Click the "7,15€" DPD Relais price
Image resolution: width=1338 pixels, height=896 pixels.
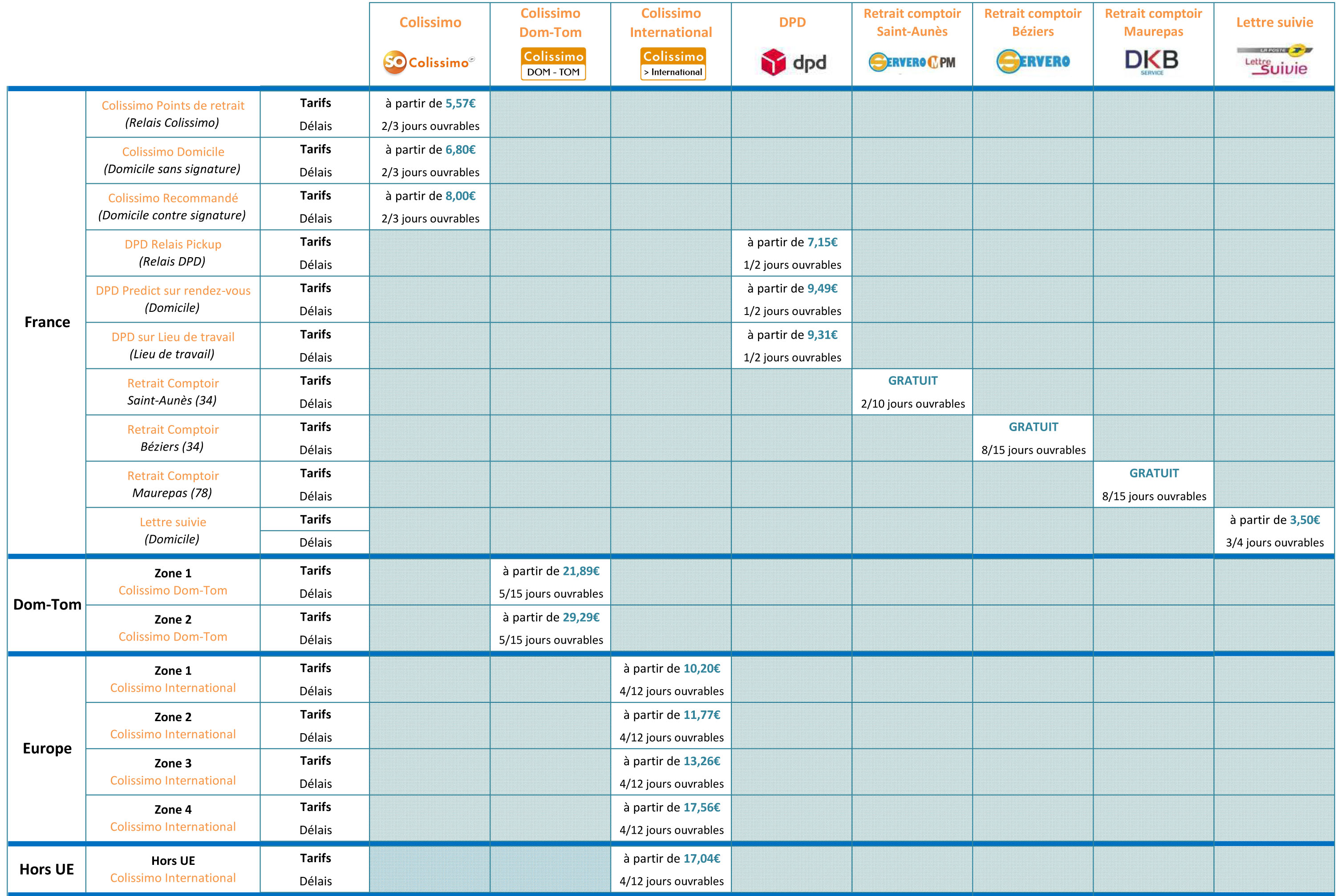pos(823,242)
